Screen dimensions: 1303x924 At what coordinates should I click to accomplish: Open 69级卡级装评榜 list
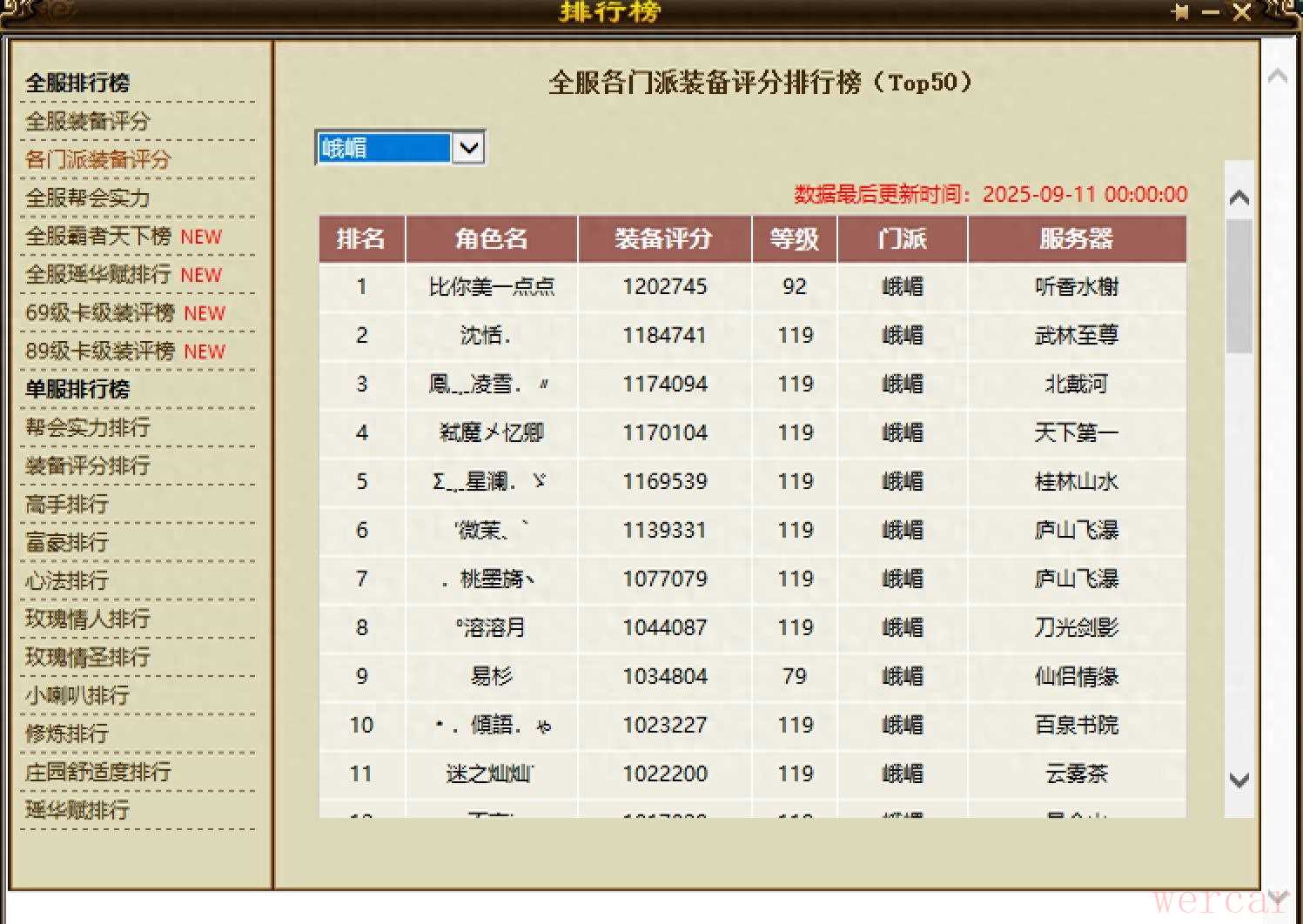point(100,312)
